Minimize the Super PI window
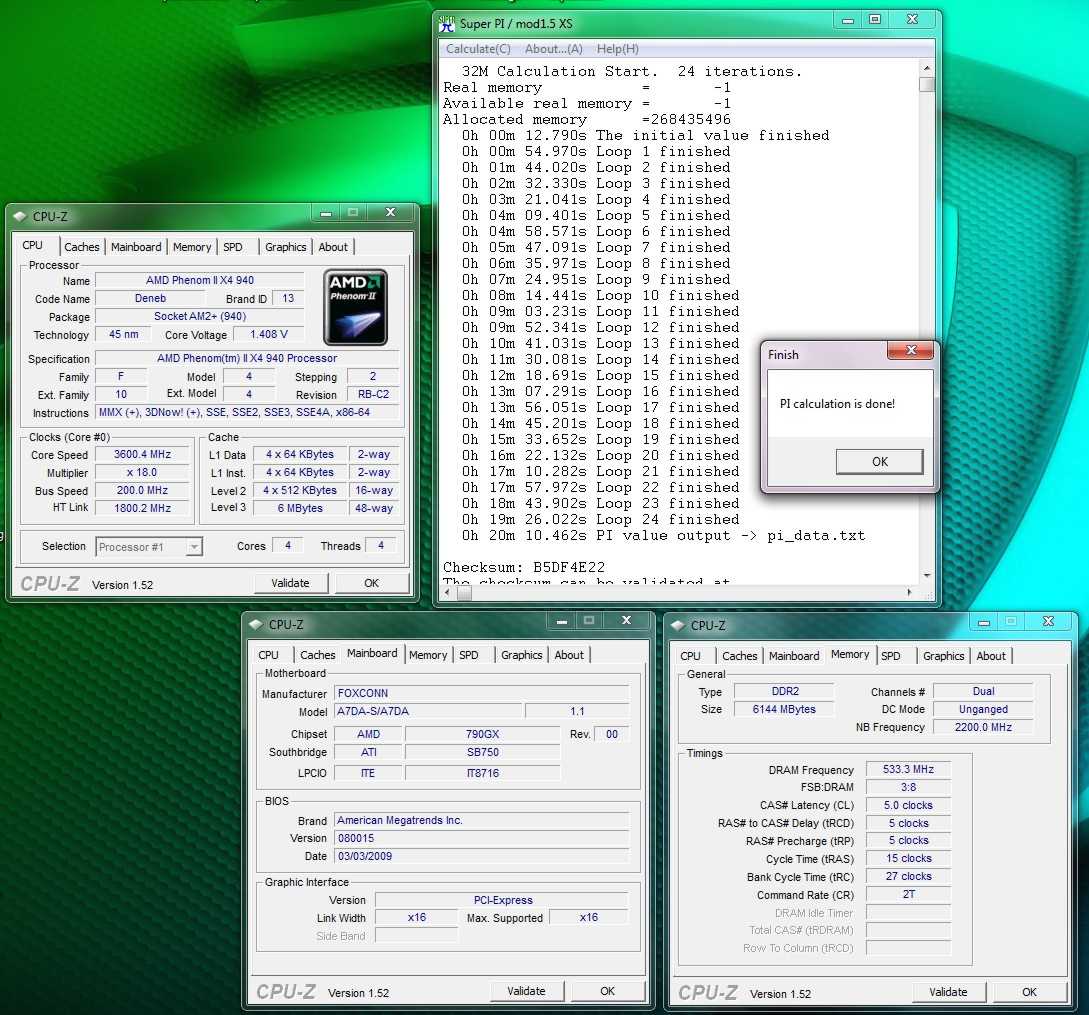1089x1015 pixels. [x=847, y=20]
